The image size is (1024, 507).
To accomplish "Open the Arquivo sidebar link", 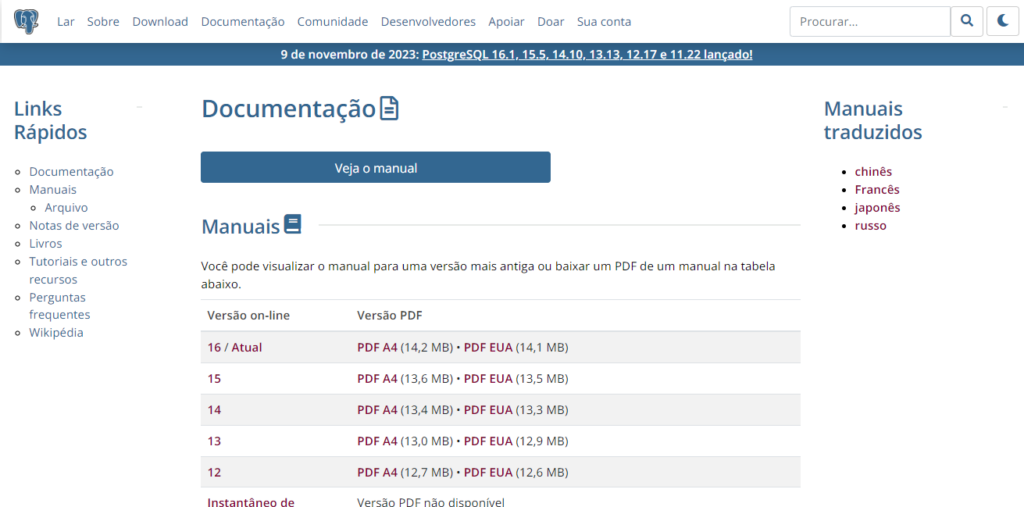I will pyautogui.click(x=66, y=207).
